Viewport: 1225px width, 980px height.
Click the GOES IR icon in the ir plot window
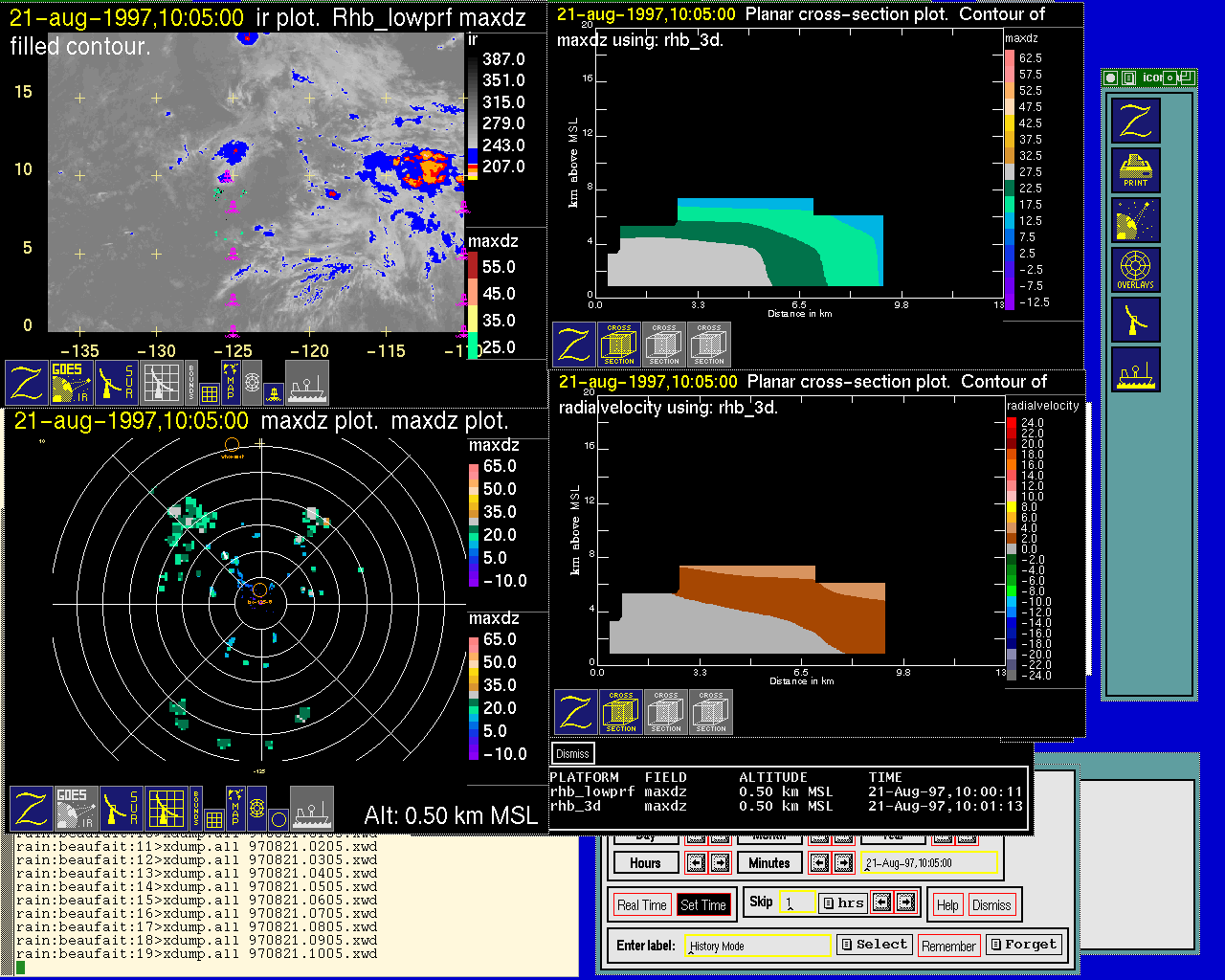[x=72, y=382]
